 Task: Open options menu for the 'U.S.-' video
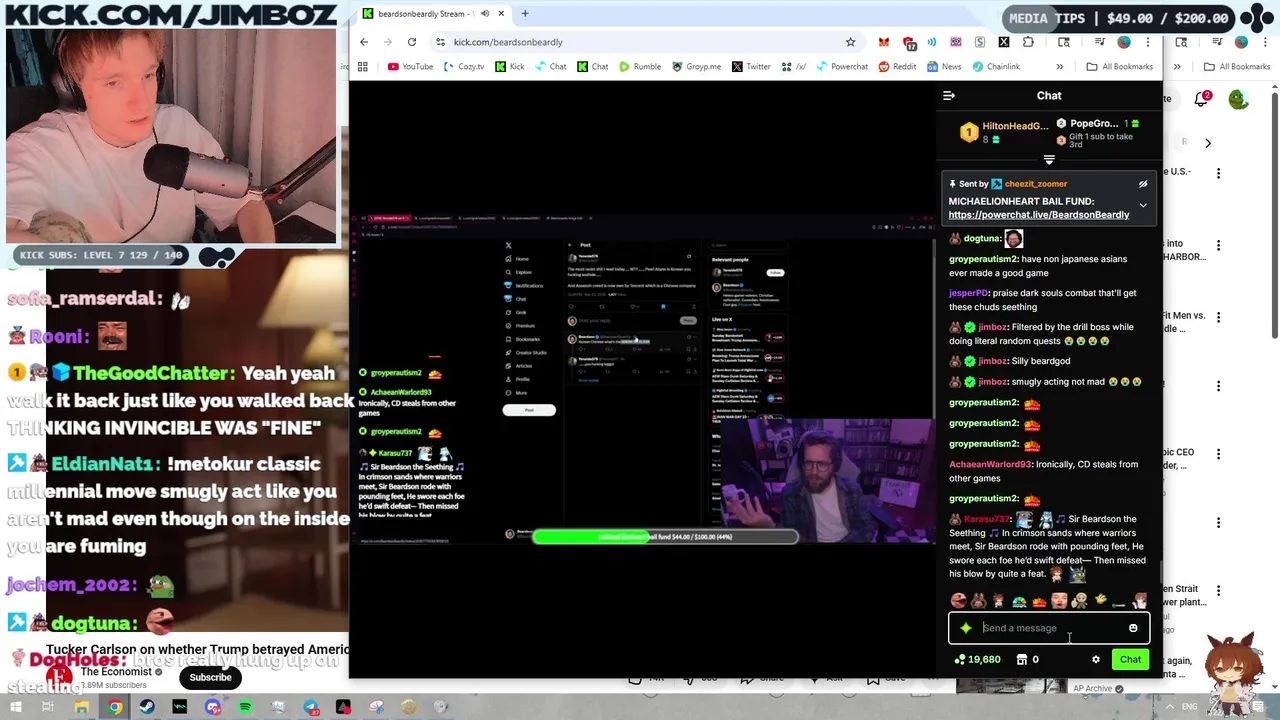click(x=1218, y=173)
